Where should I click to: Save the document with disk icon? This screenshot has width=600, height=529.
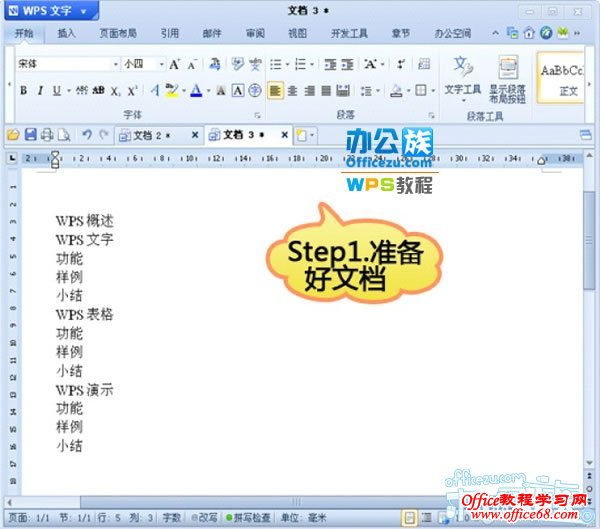(x=31, y=135)
